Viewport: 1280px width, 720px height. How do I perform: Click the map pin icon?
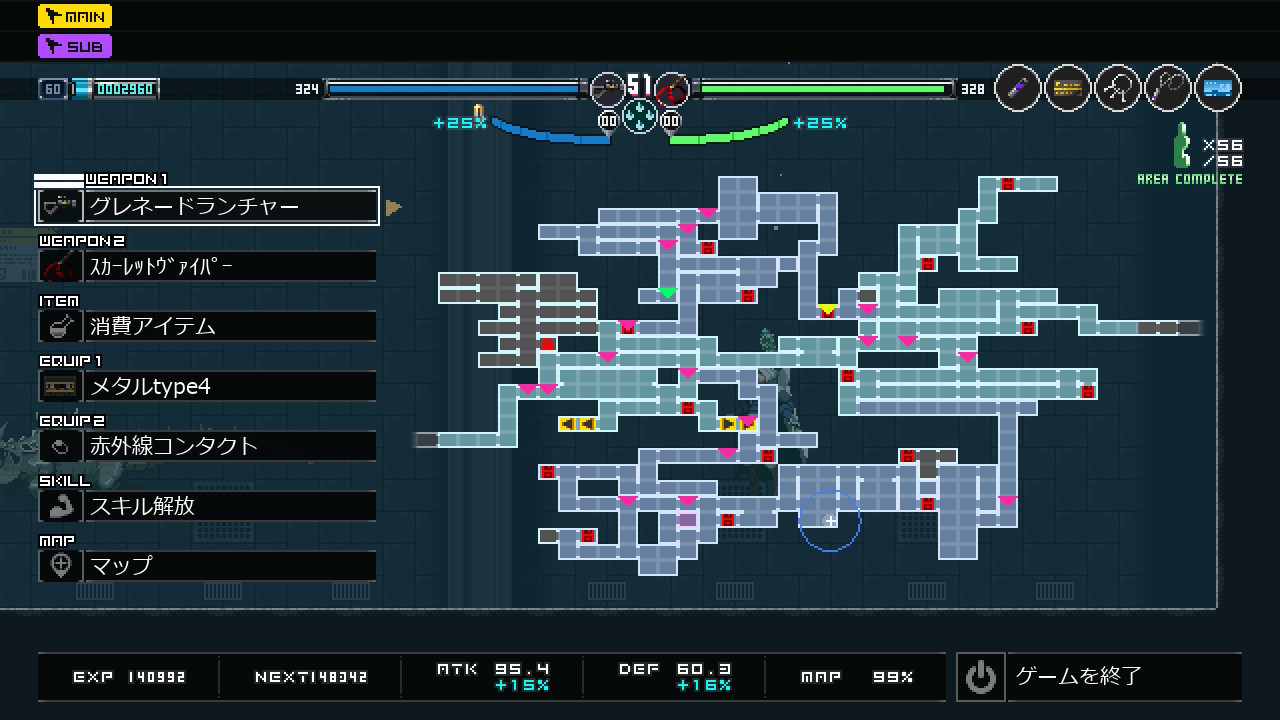pyautogui.click(x=60, y=566)
